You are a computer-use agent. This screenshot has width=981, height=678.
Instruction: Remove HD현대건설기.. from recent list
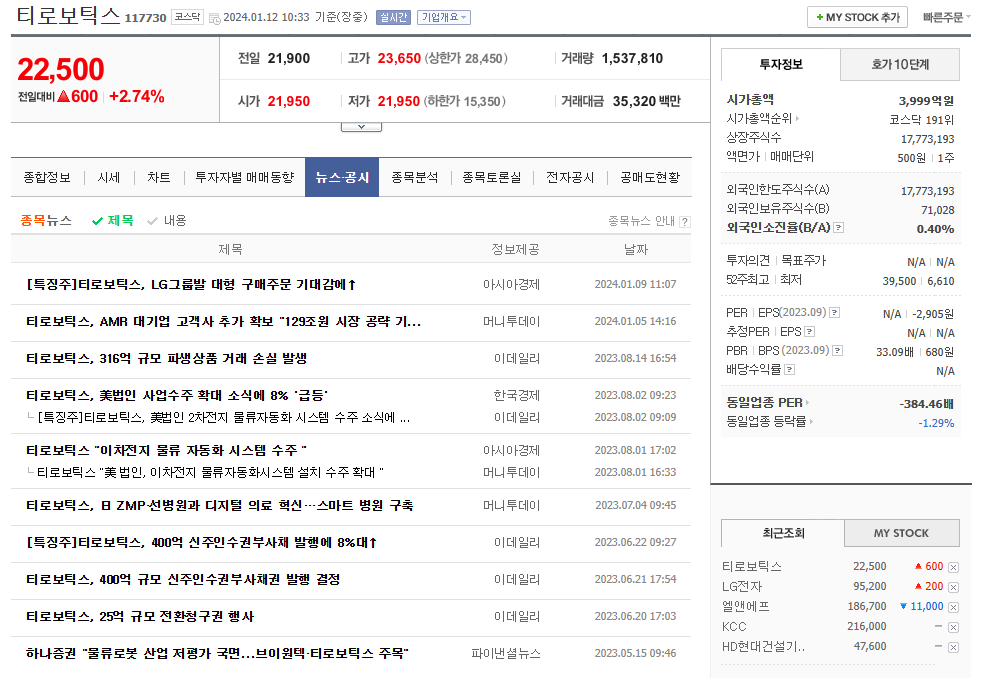click(x=953, y=647)
